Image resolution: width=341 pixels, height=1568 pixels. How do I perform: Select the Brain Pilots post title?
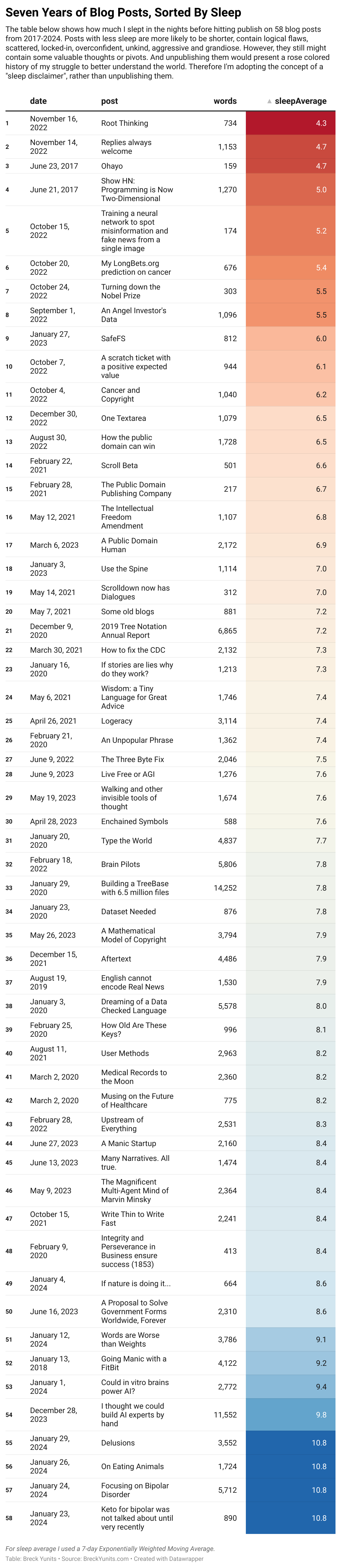click(x=120, y=864)
